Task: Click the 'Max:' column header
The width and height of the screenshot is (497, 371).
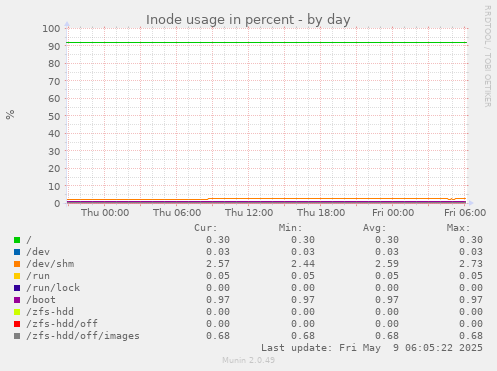Action: (458, 228)
